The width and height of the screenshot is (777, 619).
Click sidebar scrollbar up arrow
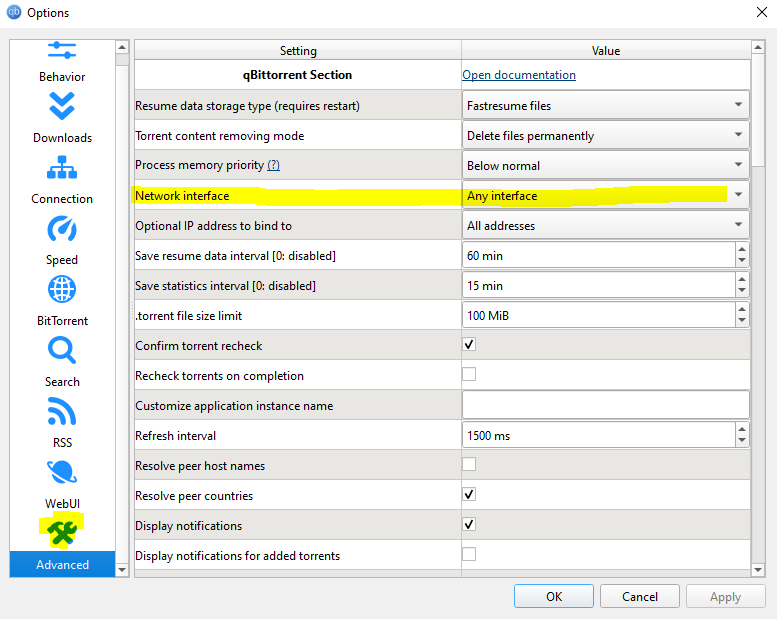(x=122, y=47)
